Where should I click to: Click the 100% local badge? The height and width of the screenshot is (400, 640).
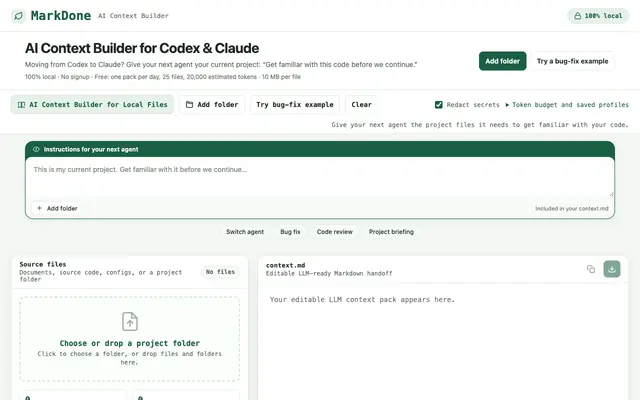(598, 16)
